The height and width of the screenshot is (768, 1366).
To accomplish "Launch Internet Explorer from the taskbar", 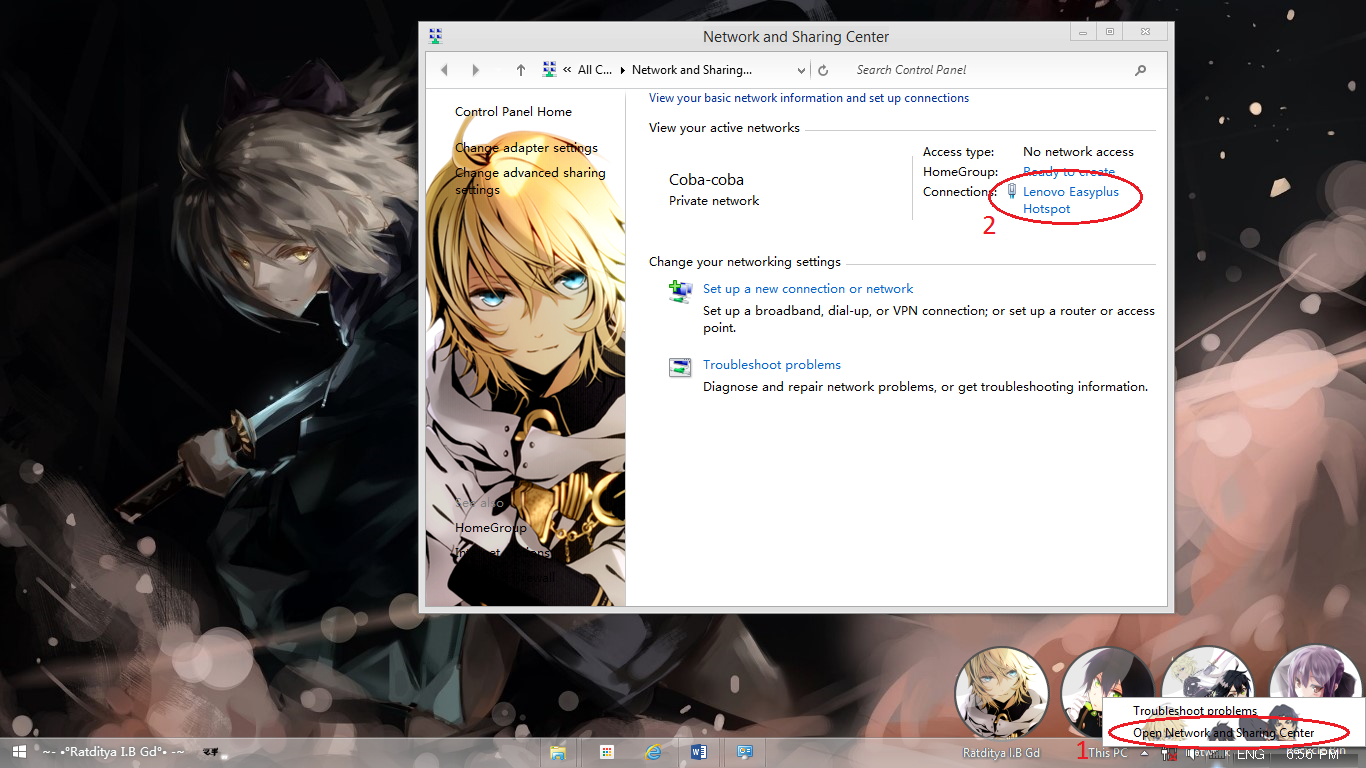I will click(x=653, y=752).
